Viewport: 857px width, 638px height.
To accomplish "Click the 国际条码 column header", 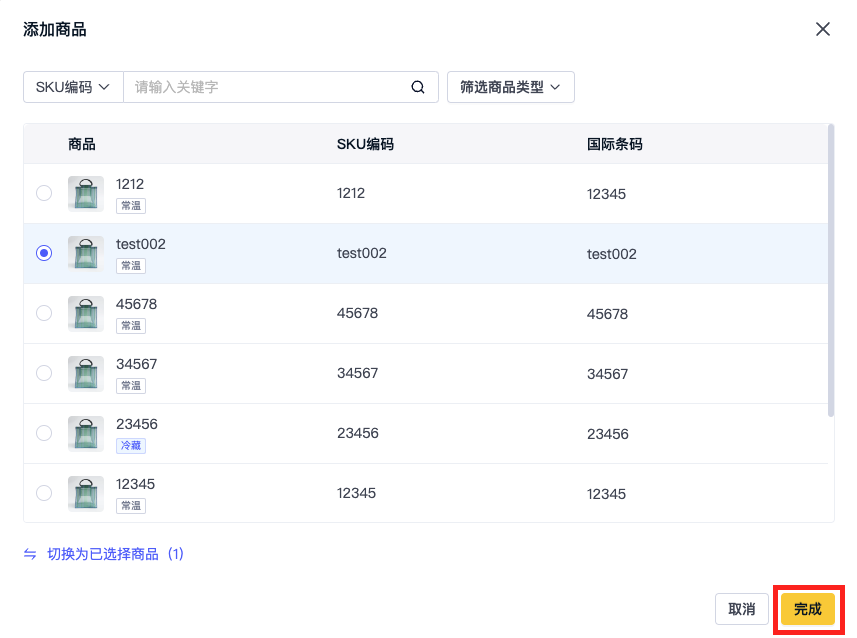I will 614,144.
